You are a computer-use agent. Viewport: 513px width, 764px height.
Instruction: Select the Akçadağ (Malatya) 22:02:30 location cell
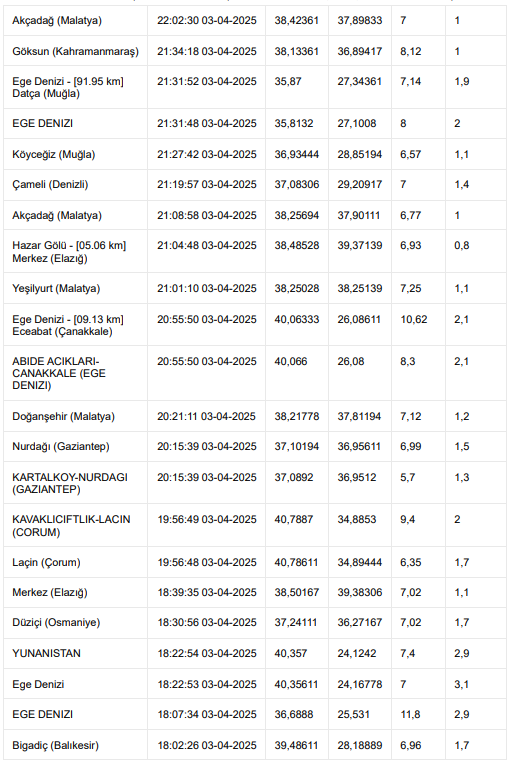click(75, 20)
